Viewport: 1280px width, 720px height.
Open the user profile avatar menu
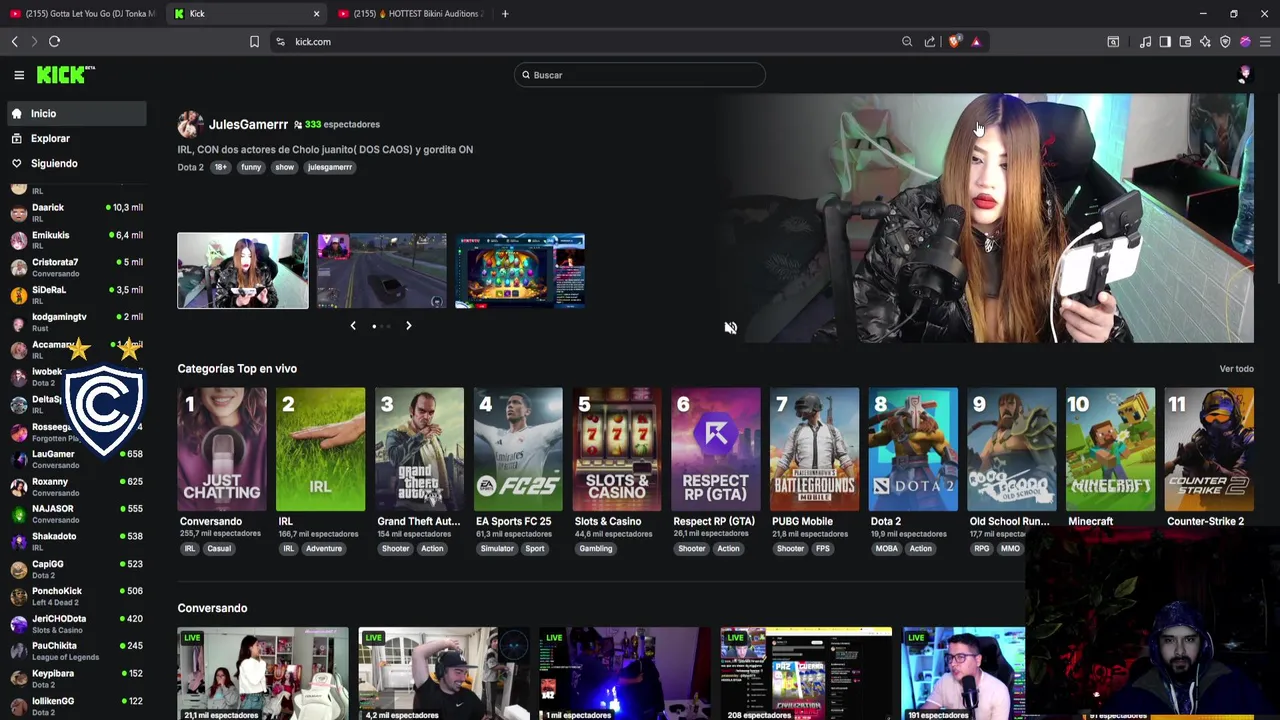click(1244, 75)
